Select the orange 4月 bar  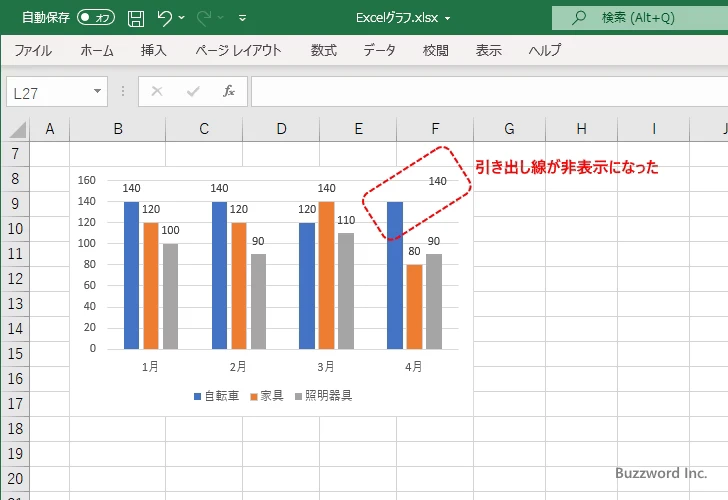(414, 307)
